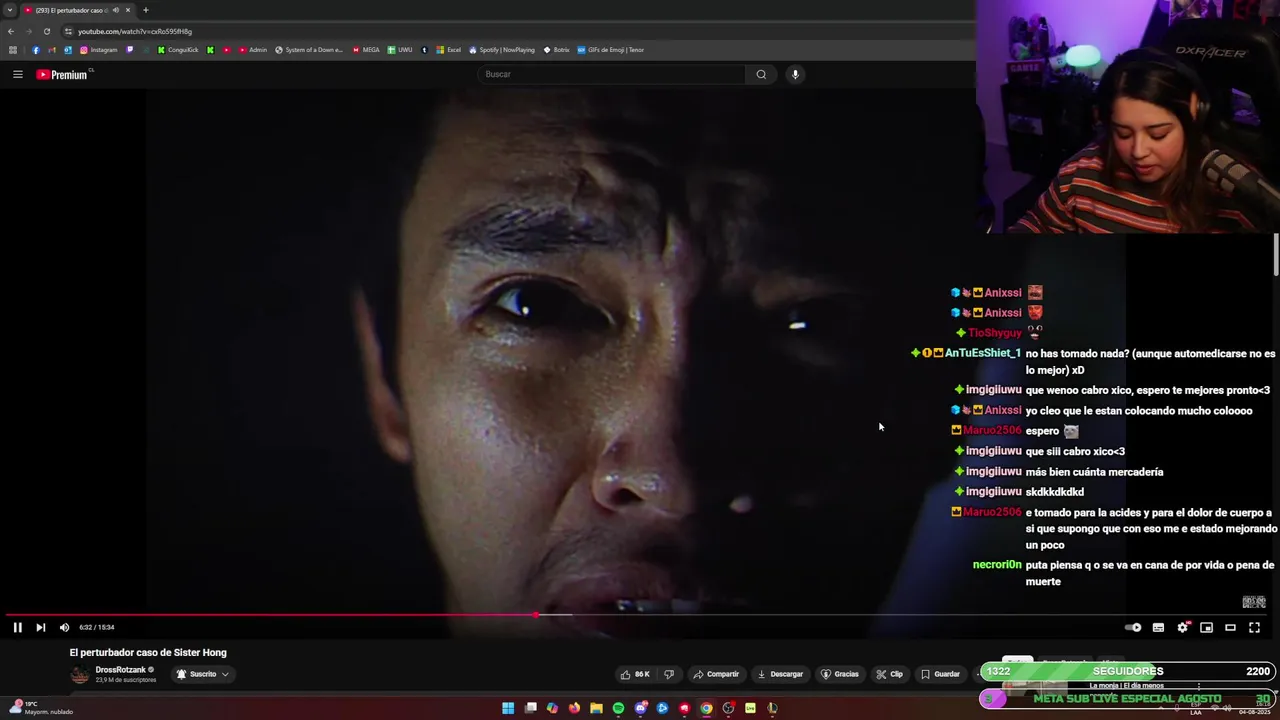Screen dimensions: 1280x720
Task: Click the Buscar search field
Action: click(611, 74)
